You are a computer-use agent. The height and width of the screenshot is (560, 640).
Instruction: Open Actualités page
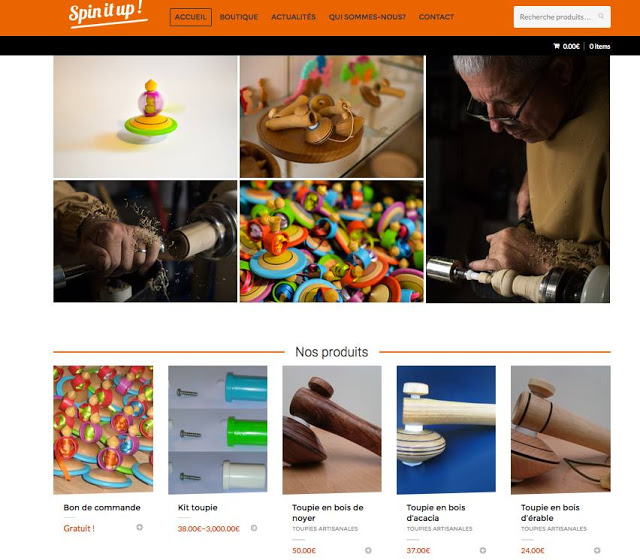293,17
